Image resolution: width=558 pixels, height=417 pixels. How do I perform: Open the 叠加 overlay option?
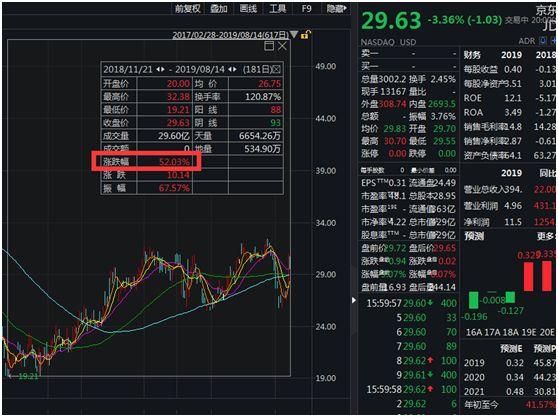pyautogui.click(x=219, y=9)
